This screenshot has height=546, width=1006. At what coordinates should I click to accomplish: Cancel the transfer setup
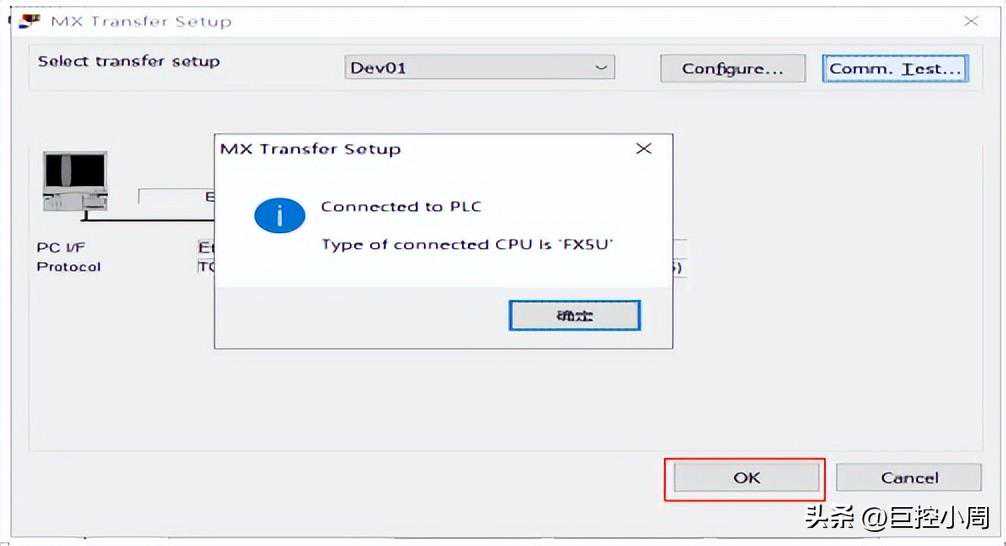pos(909,478)
